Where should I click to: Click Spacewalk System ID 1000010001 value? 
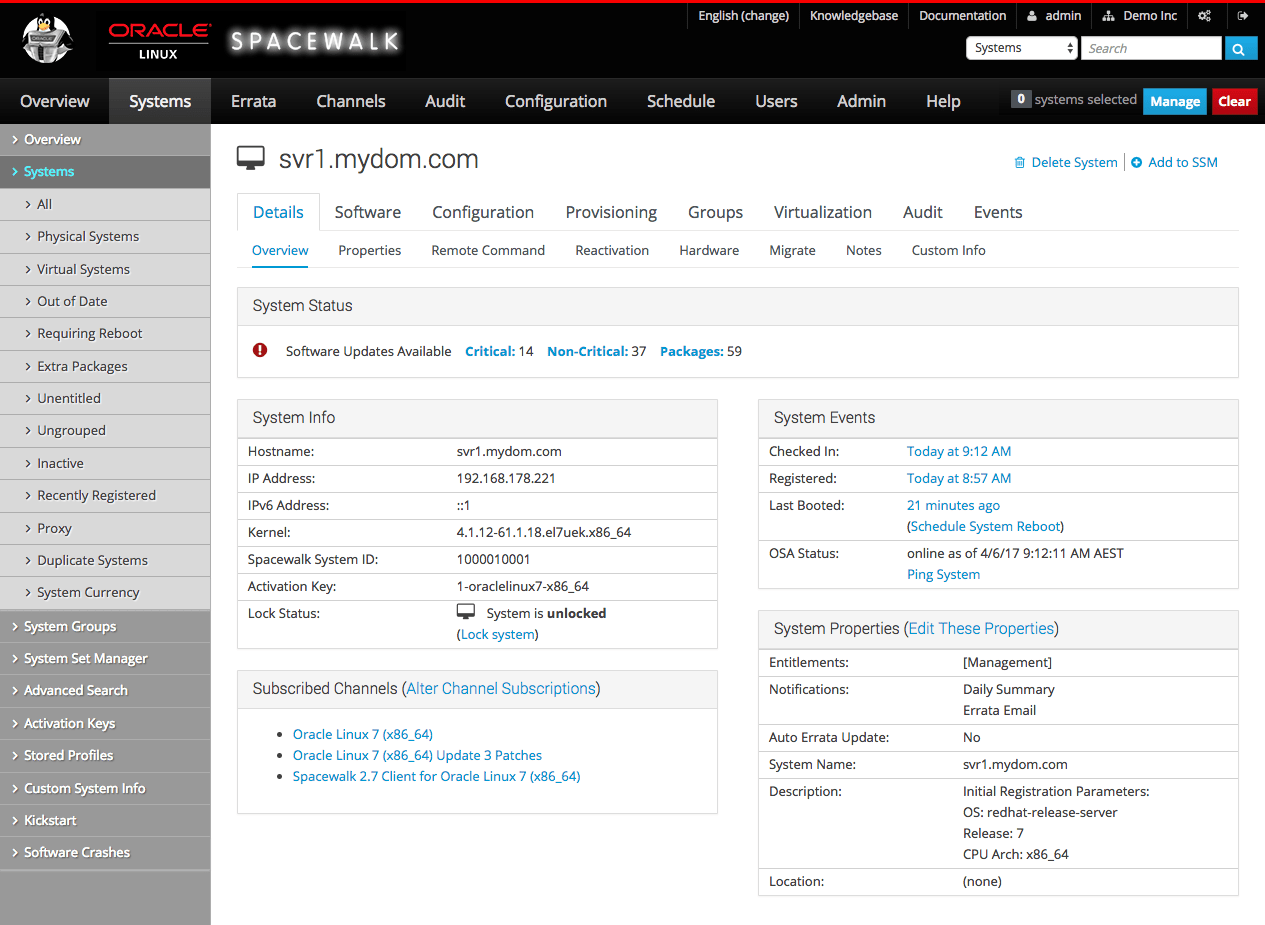(x=493, y=559)
